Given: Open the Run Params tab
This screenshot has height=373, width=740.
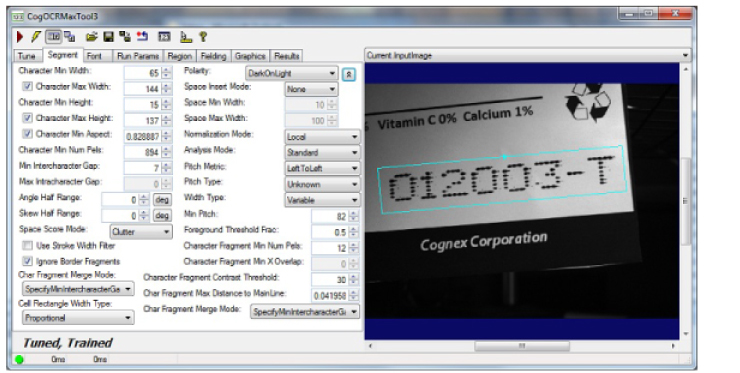Looking at the screenshot, I should [138, 56].
